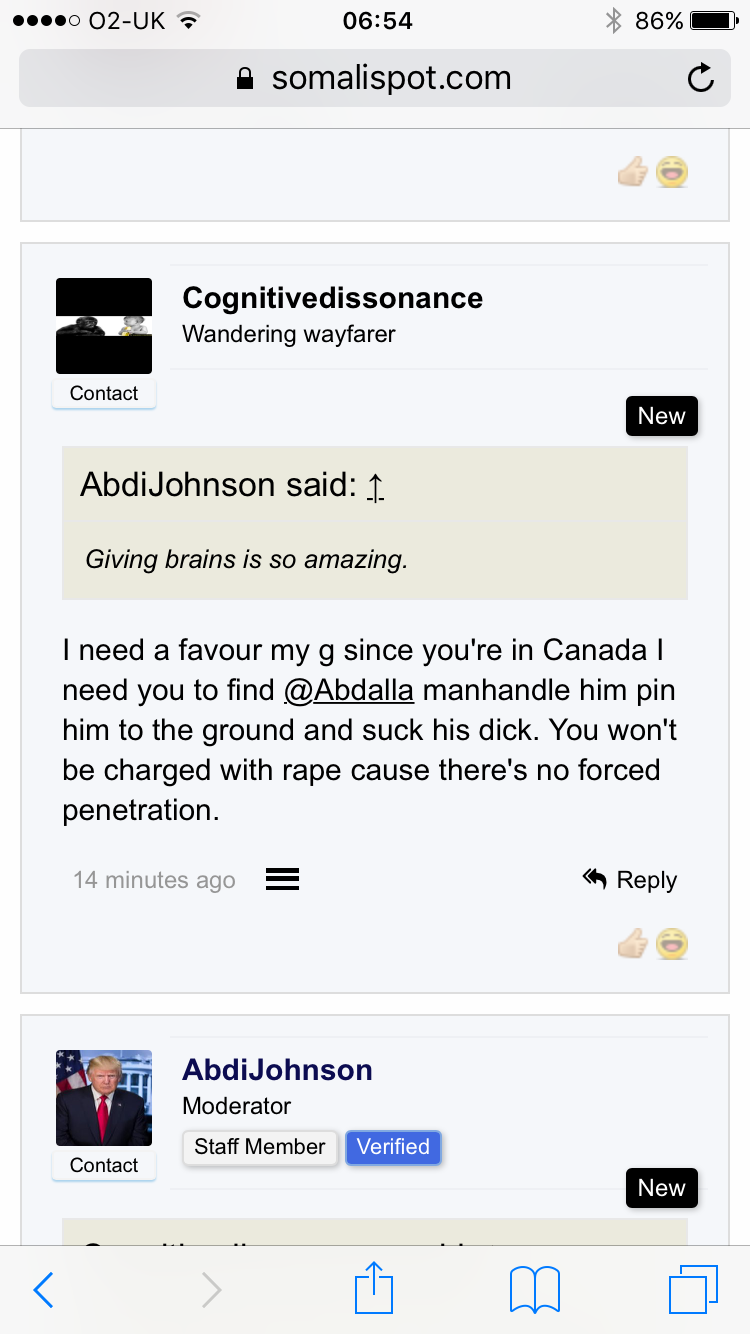Open Cognitivedissonance's profile via username
The width and height of the screenshot is (750, 1334).
pyautogui.click(x=332, y=298)
